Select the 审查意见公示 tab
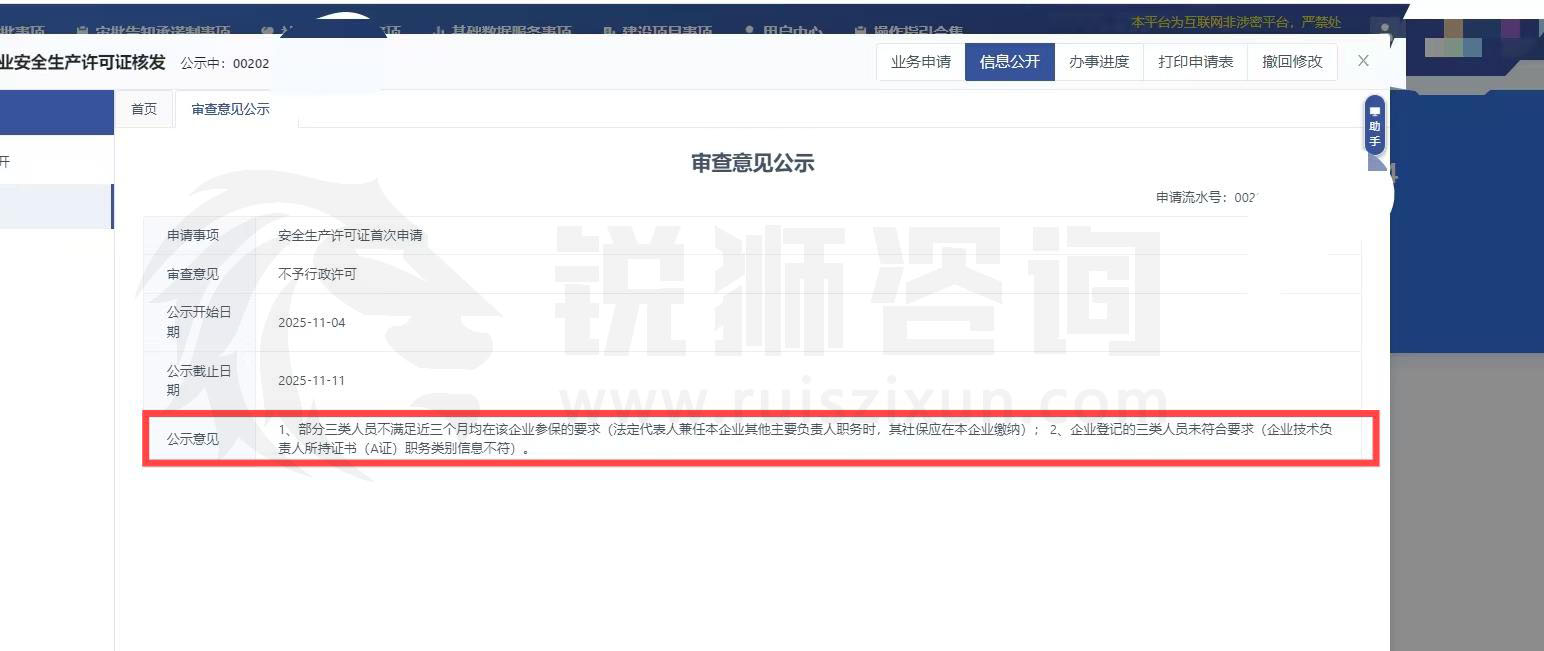 tap(230, 109)
